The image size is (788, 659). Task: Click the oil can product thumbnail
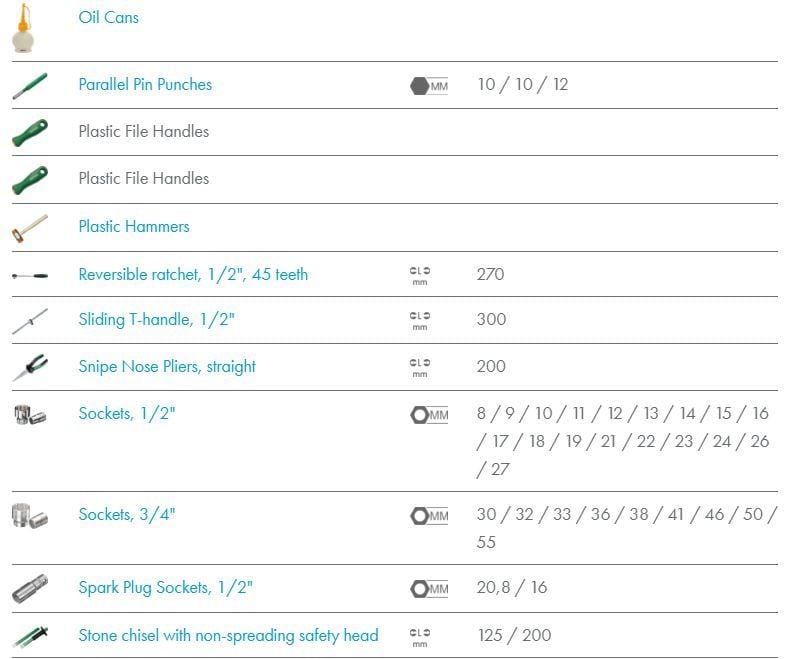pyautogui.click(x=23, y=28)
